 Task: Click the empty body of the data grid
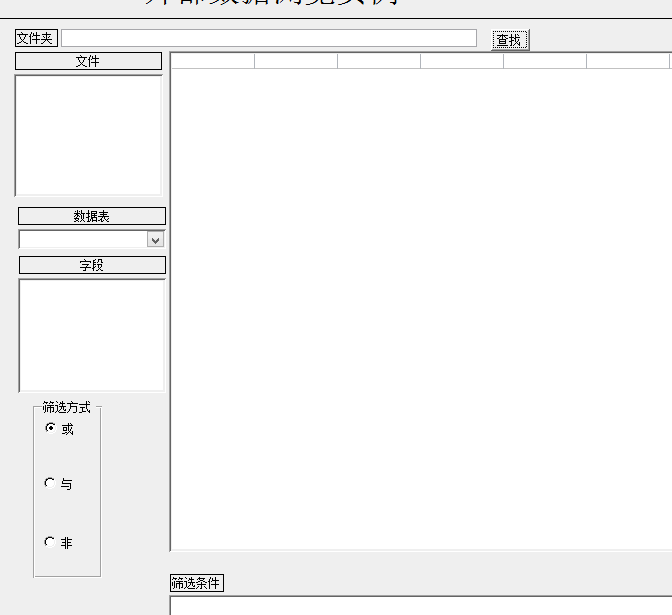click(x=420, y=300)
